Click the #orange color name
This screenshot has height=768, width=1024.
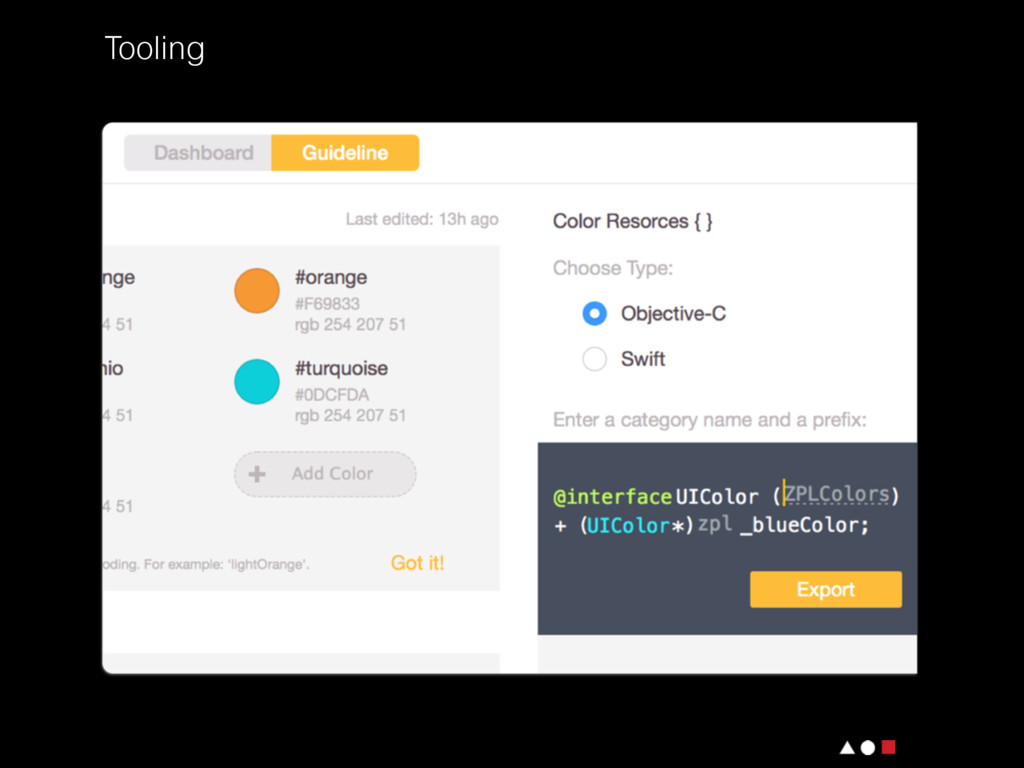click(331, 277)
